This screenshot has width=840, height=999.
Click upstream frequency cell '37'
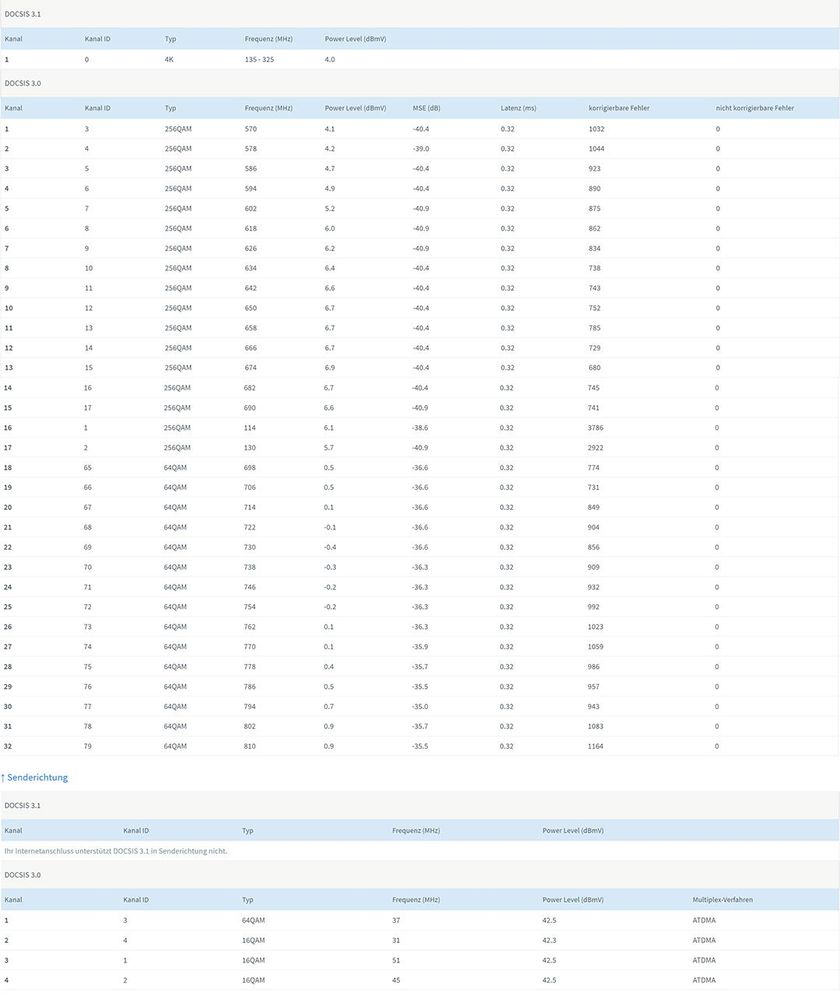tap(396, 920)
